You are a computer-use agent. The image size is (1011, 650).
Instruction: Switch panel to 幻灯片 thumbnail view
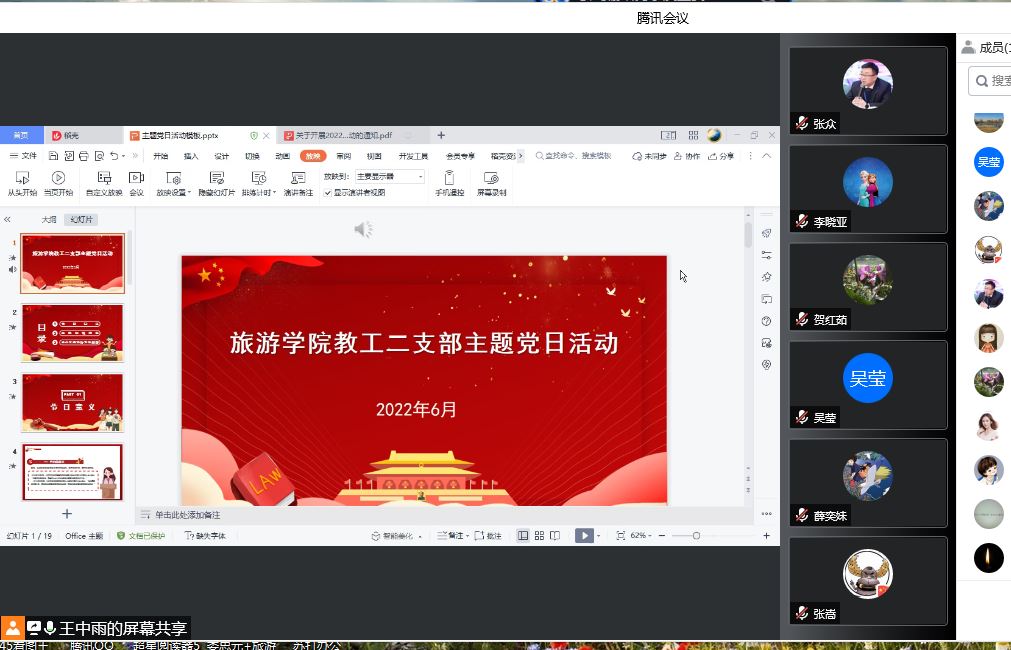(81, 219)
